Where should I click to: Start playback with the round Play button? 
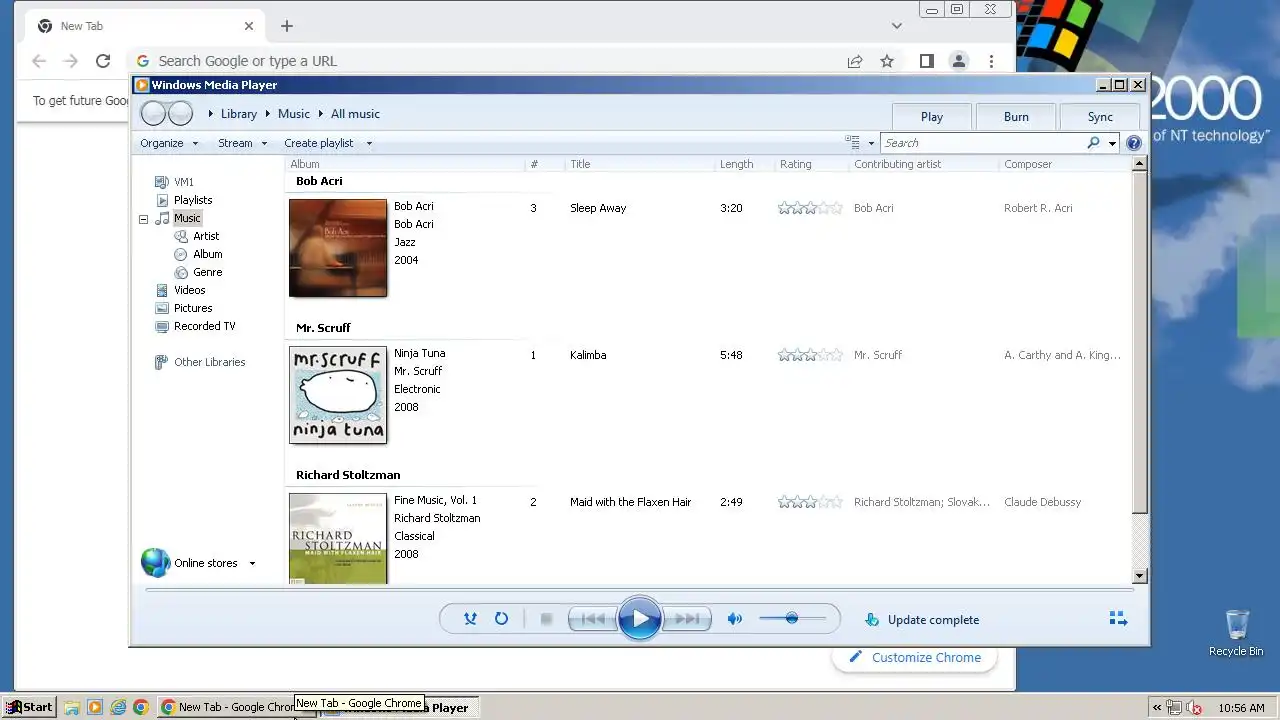[640, 619]
